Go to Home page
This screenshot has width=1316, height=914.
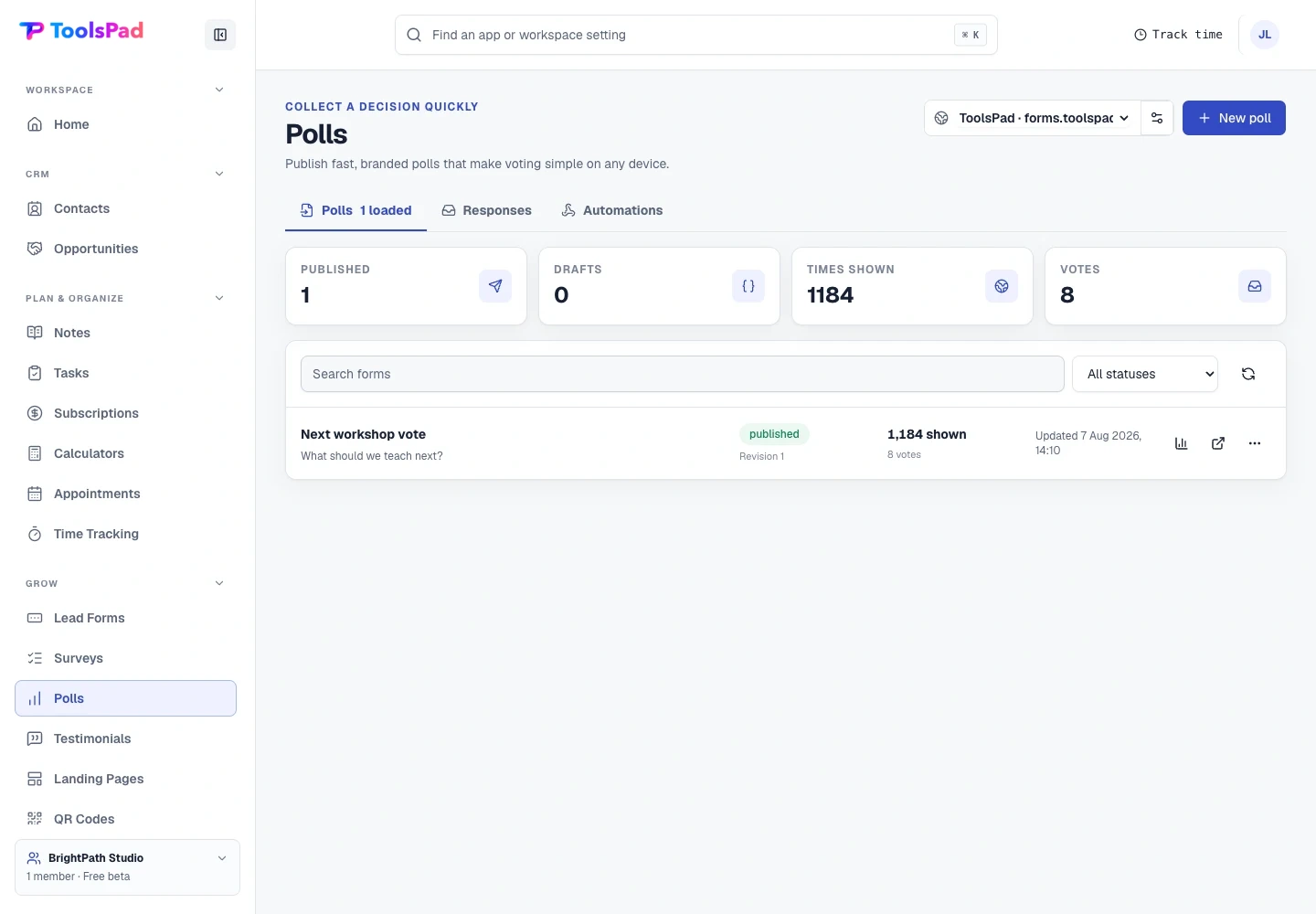coord(125,124)
